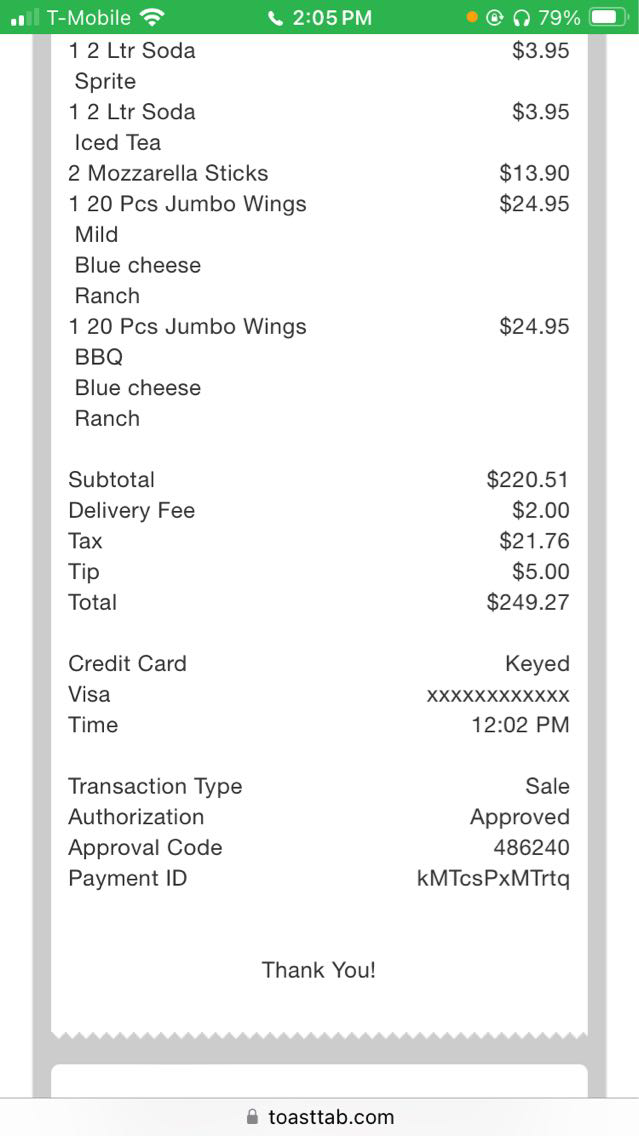
Task: Tap the headphones status icon
Action: 520,18
